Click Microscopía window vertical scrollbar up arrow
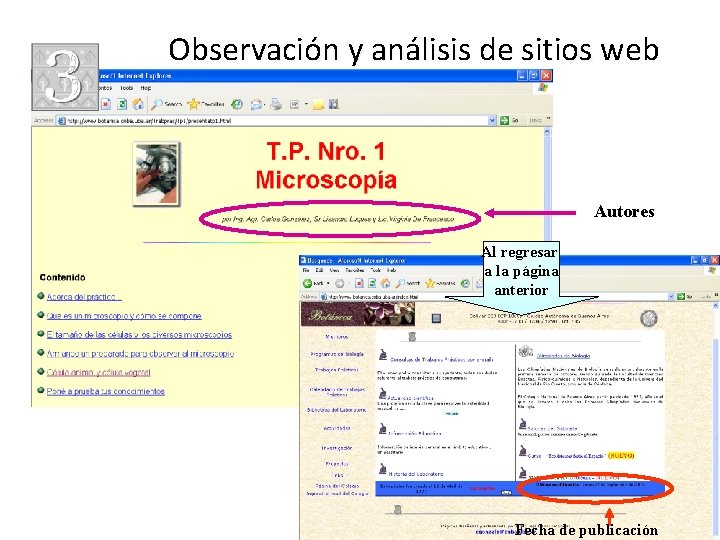The width and height of the screenshot is (720, 540). pyautogui.click(x=547, y=132)
